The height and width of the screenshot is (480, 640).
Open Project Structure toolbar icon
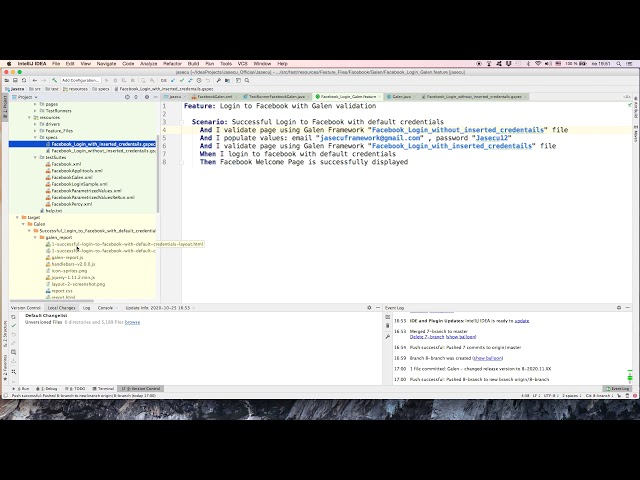(x=227, y=80)
